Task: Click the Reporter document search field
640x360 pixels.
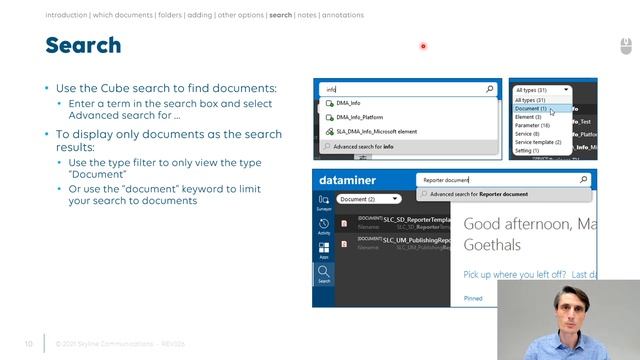Action: click(503, 180)
